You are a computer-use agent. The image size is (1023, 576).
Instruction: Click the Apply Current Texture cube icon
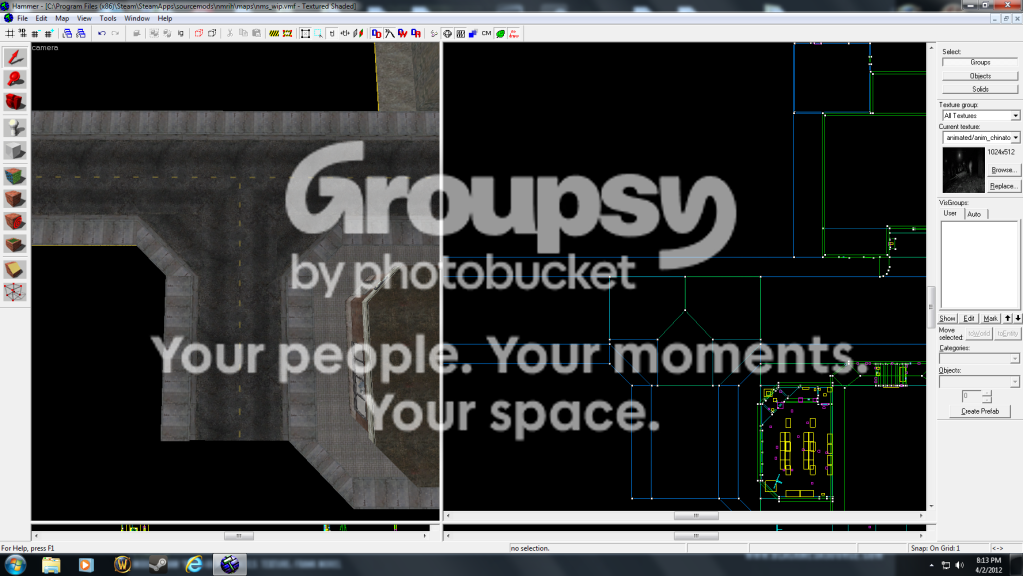[x=15, y=198]
